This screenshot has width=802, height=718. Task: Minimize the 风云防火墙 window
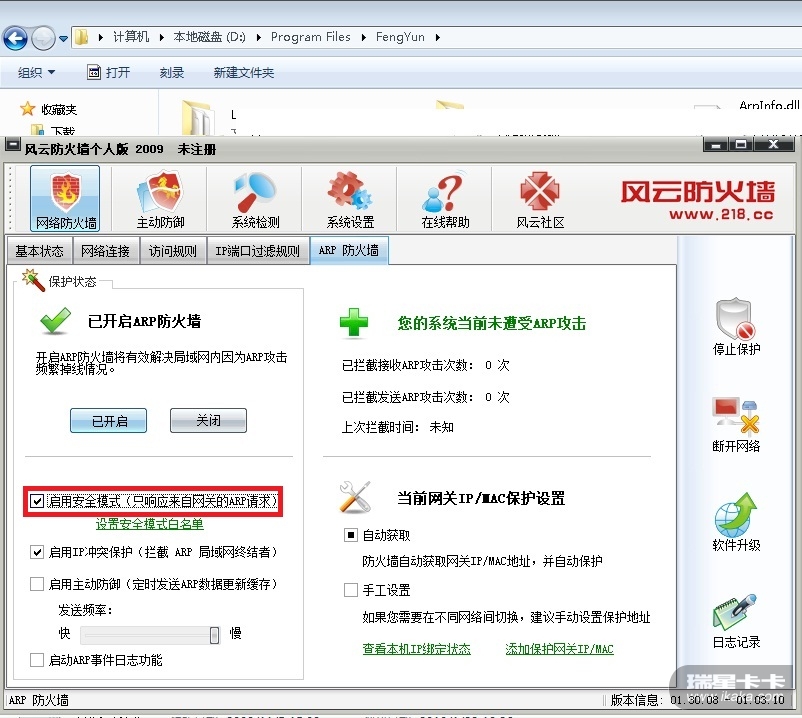pos(716,145)
